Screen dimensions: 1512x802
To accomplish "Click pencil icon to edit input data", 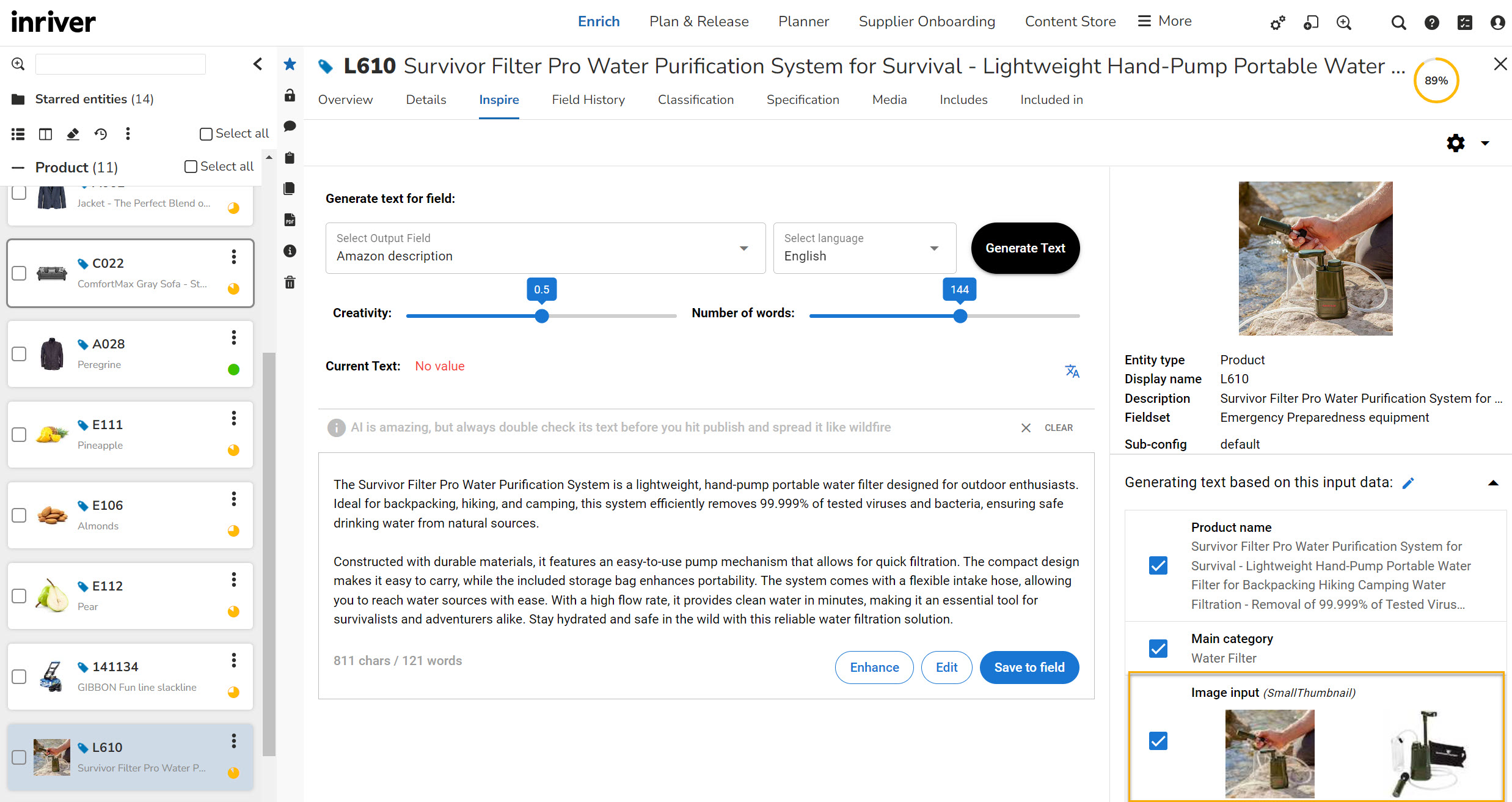I will pos(1408,484).
